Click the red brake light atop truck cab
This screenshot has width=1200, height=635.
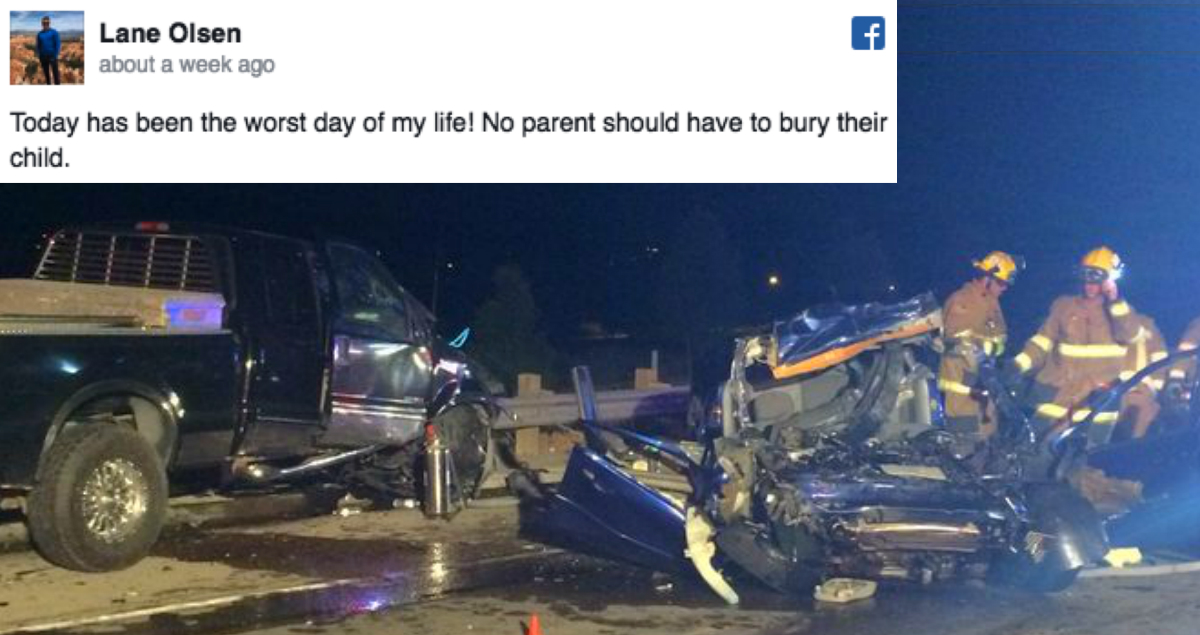152,227
